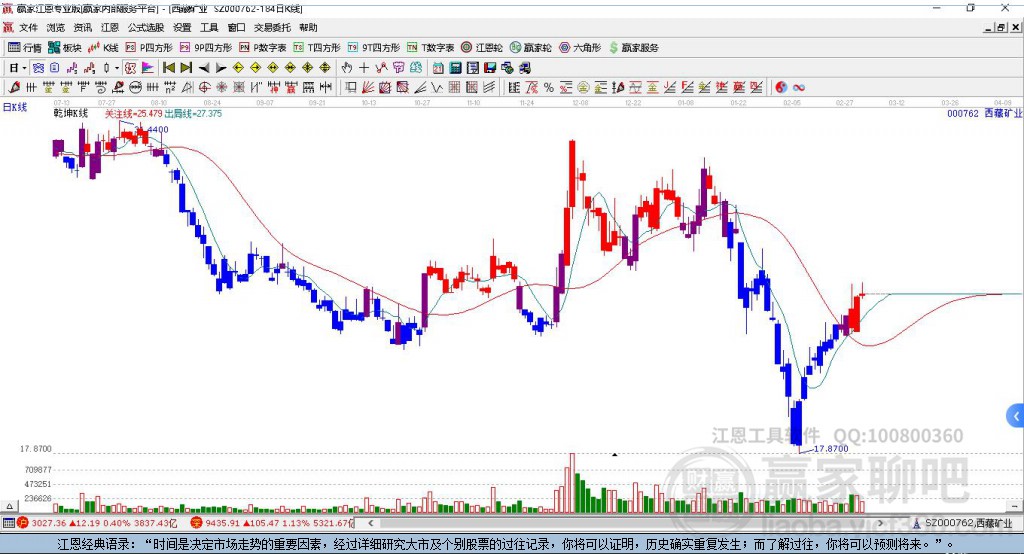Image resolution: width=1024 pixels, height=554 pixels.
Task: Open the T四方形 tool
Action: pyautogui.click(x=317, y=48)
